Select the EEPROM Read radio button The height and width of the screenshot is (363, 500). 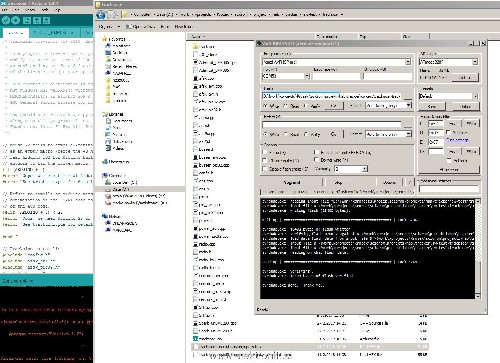[x=285, y=134]
